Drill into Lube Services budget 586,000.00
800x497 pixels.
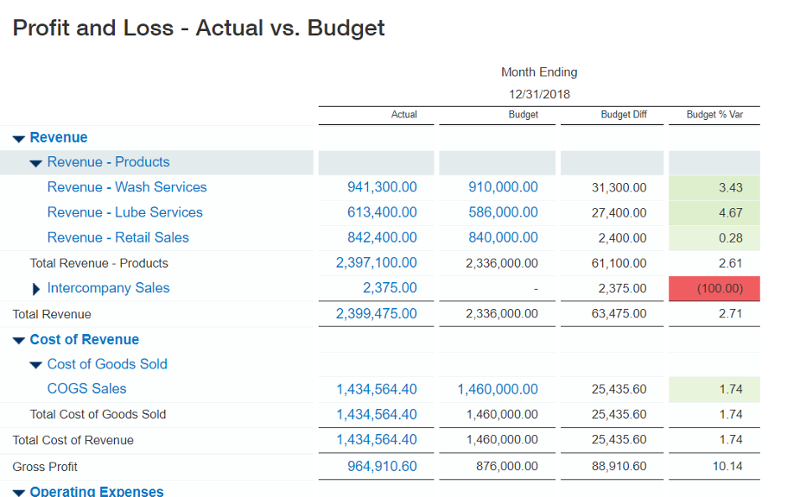(x=503, y=212)
